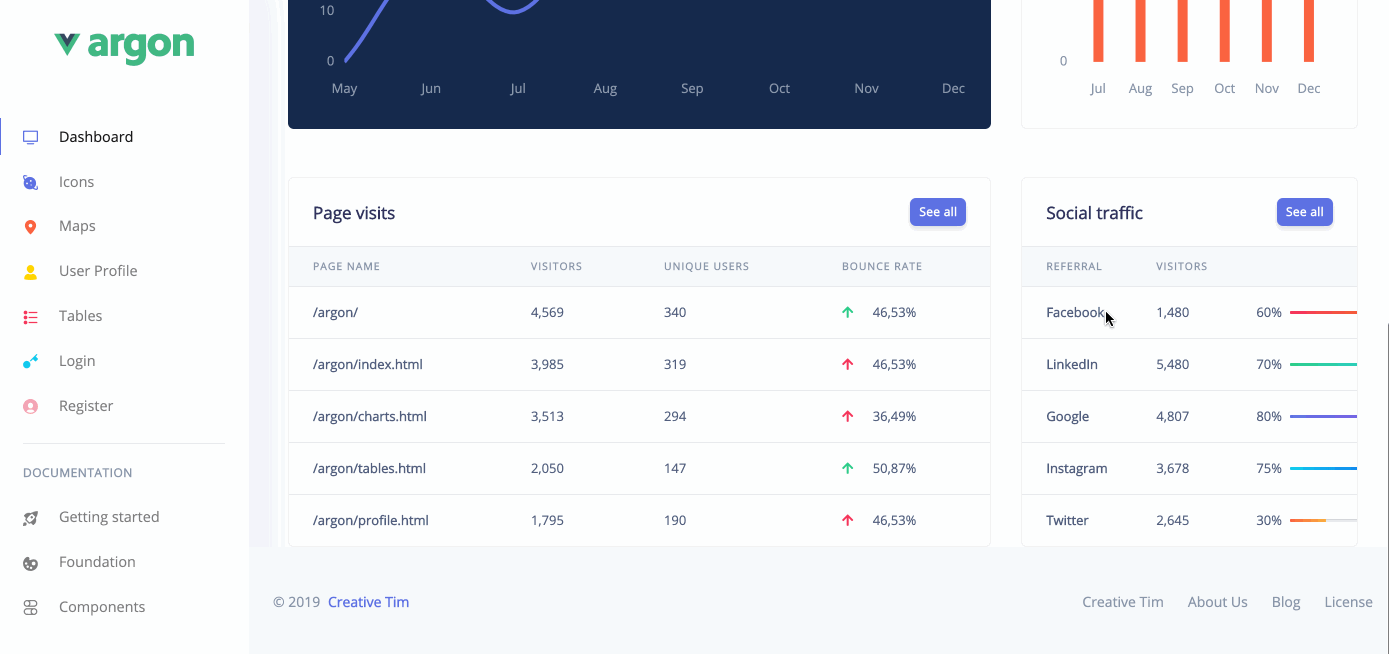Click the Components grid icon
Image resolution: width=1389 pixels, height=654 pixels.
tap(30, 607)
